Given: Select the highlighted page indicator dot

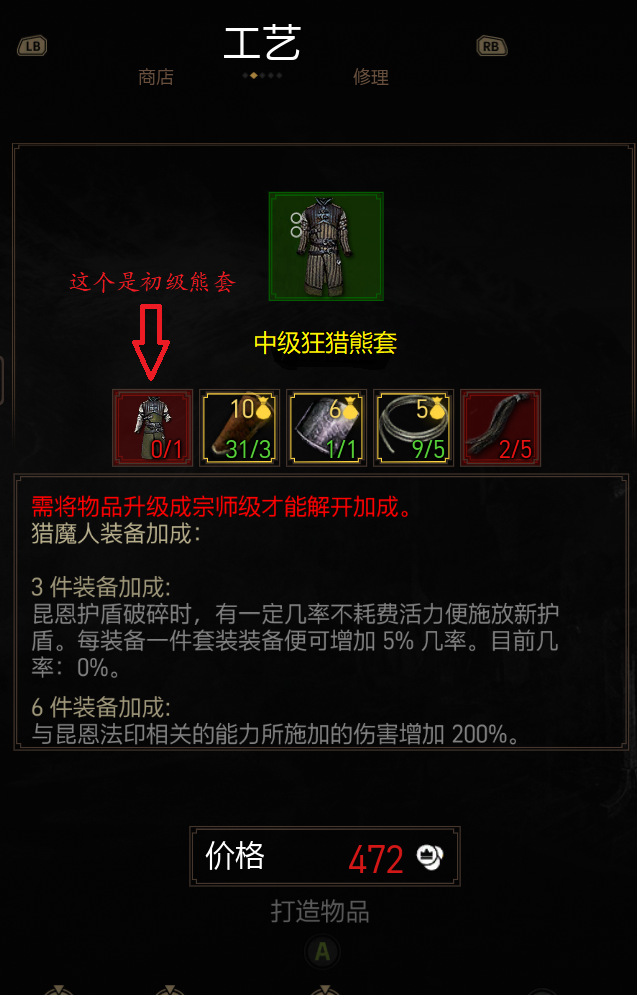Looking at the screenshot, I should [x=253, y=76].
